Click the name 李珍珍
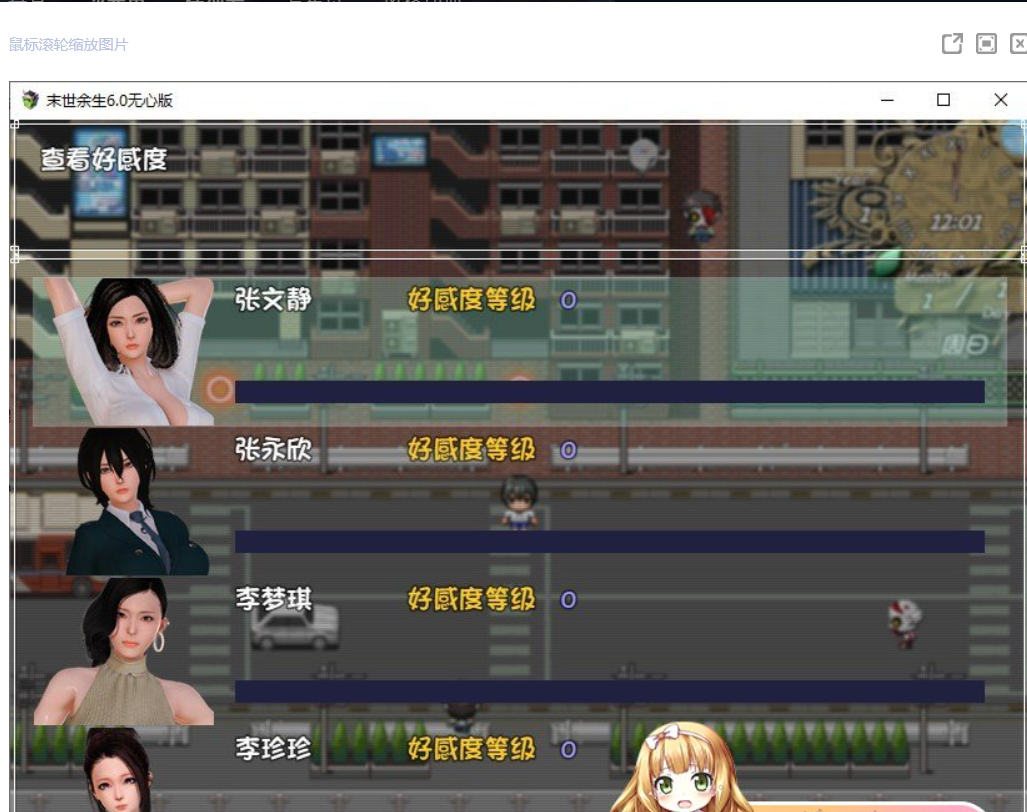This screenshot has width=1027, height=812. pyautogui.click(x=273, y=748)
